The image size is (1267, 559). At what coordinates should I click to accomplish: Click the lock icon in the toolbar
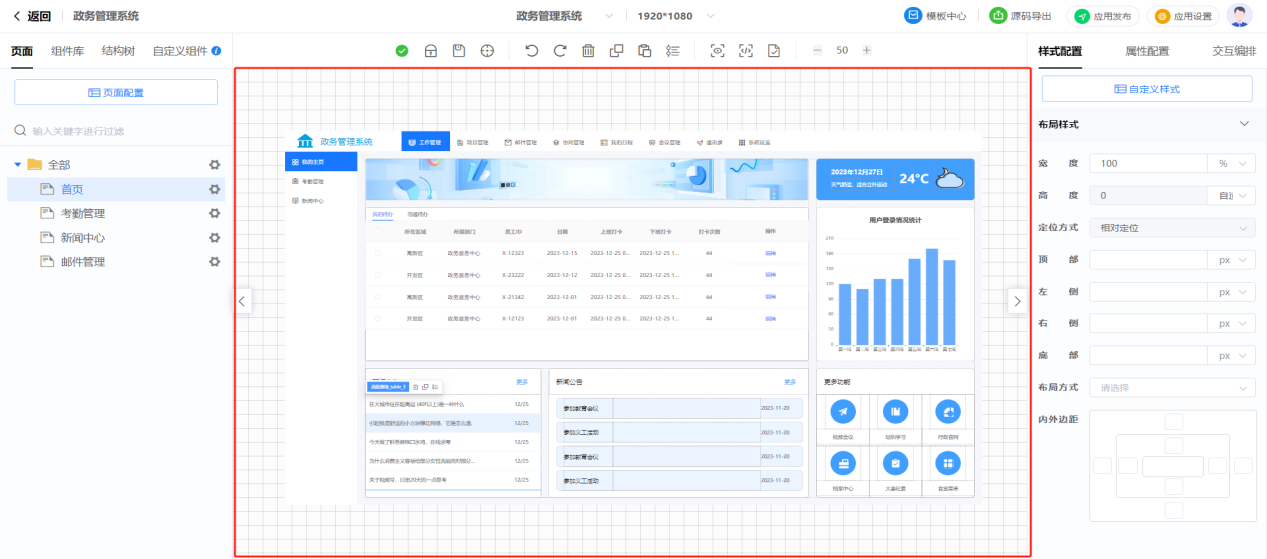[430, 50]
